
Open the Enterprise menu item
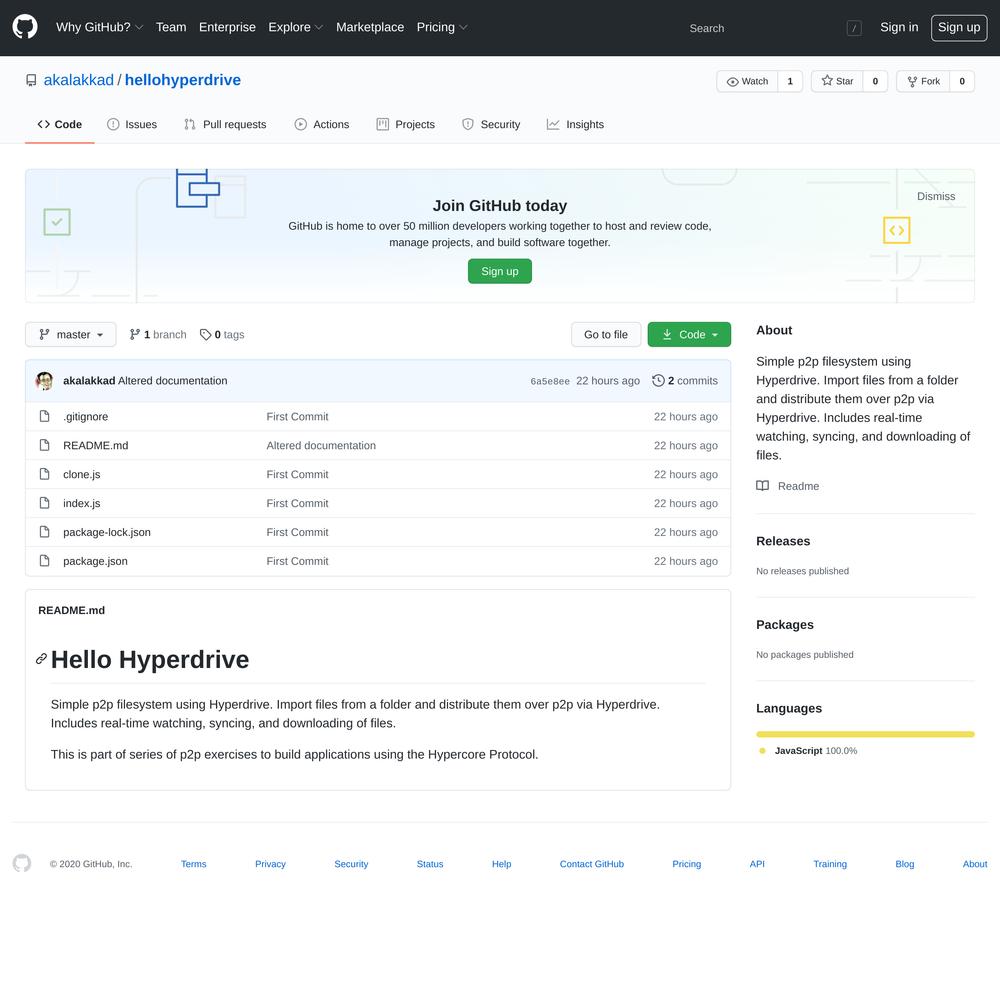(x=227, y=27)
